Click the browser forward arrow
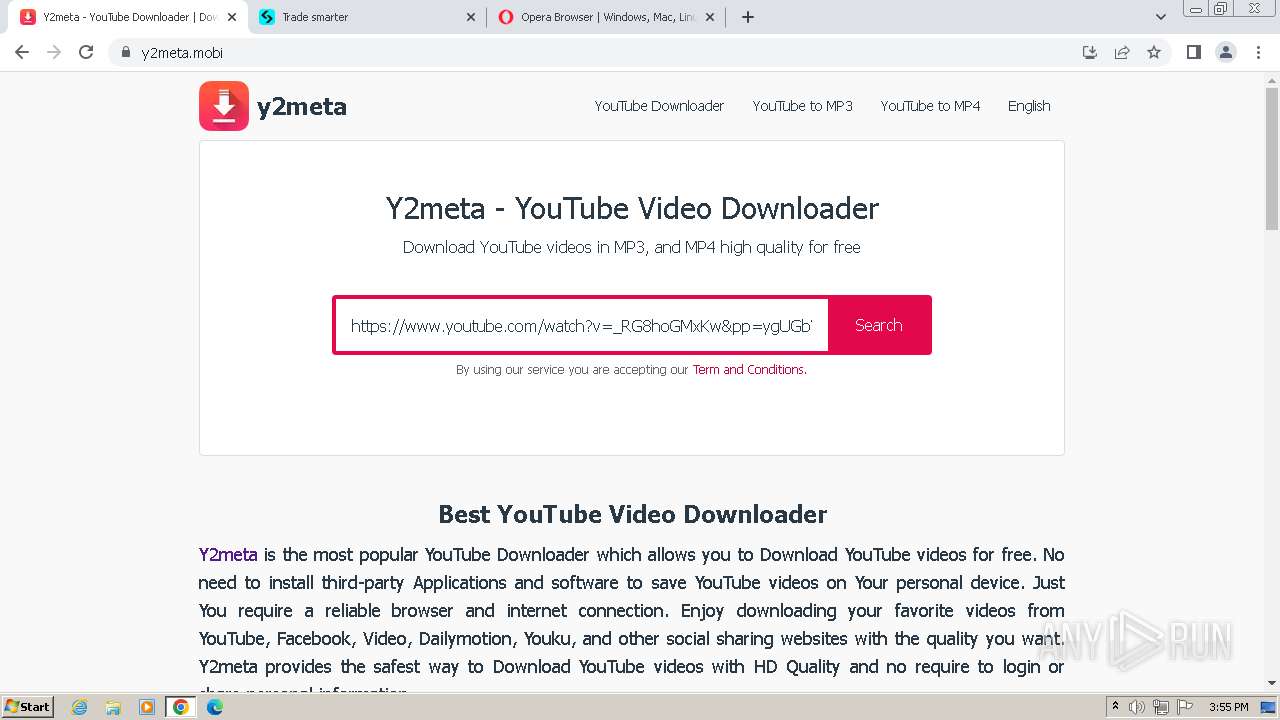 [x=54, y=53]
